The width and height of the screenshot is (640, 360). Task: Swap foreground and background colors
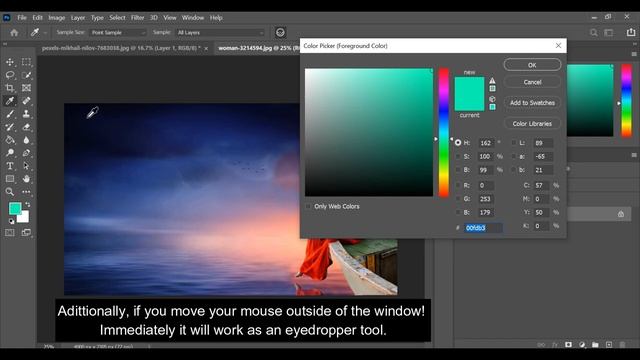(x=27, y=204)
